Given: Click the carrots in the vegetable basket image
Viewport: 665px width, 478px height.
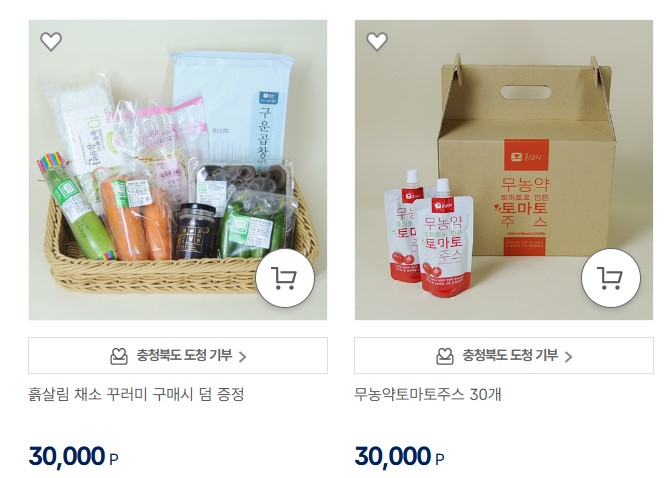Looking at the screenshot, I should 136,218.
